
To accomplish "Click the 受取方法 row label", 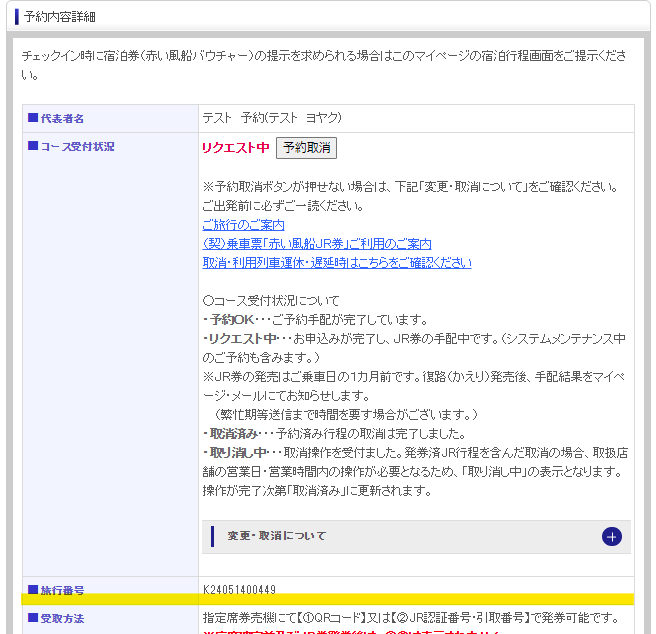I will (62, 618).
